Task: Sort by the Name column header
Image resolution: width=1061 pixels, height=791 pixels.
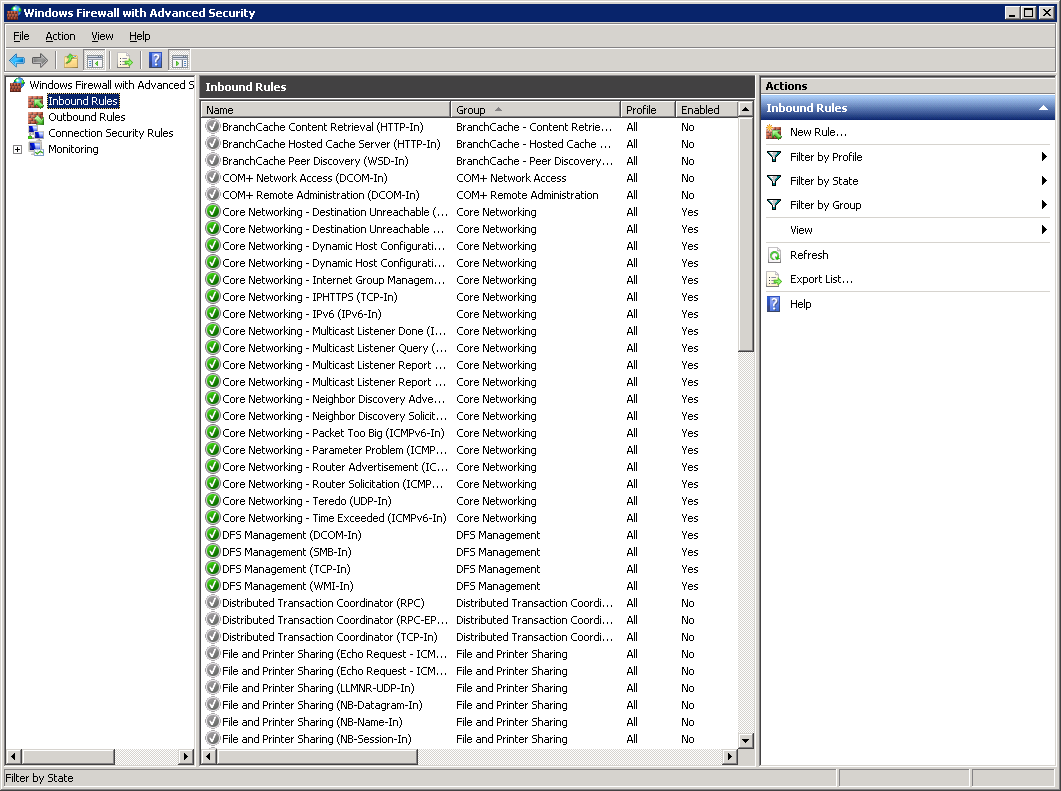Action: coord(325,110)
